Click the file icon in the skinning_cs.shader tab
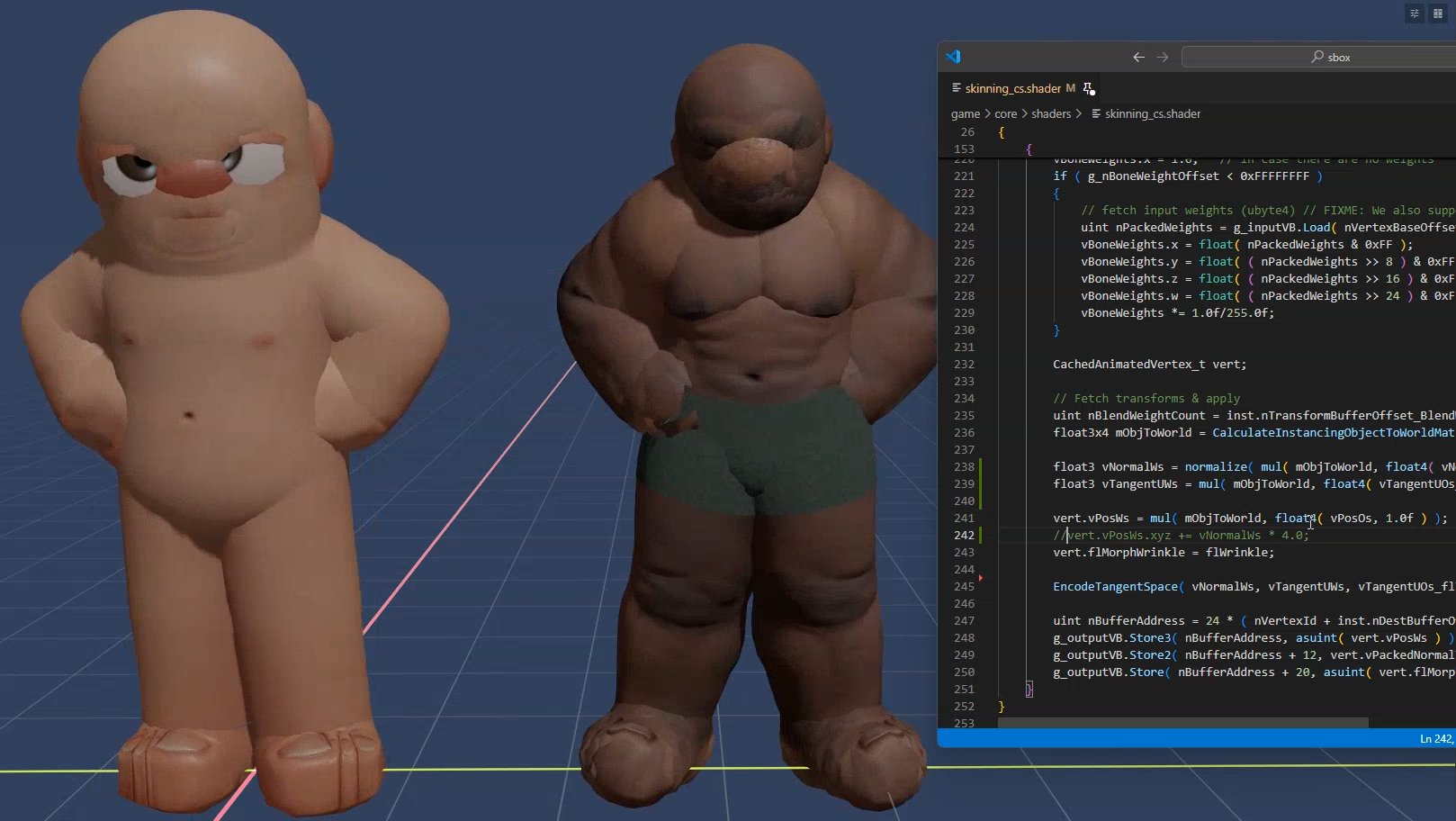1456x821 pixels. (x=956, y=88)
